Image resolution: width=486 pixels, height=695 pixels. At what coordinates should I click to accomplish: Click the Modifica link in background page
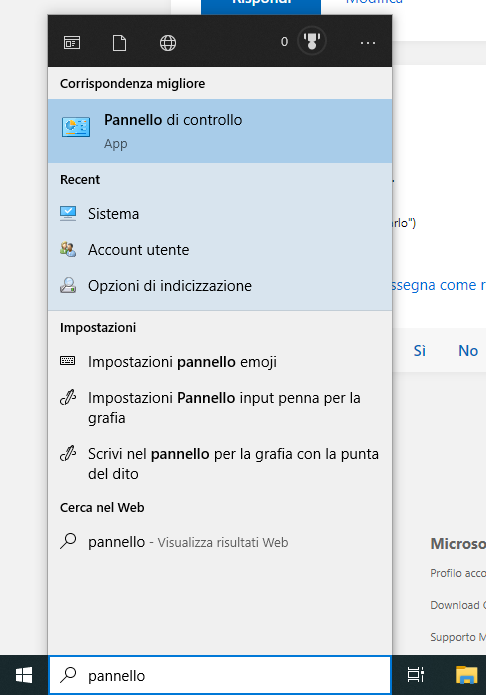(x=374, y=2)
